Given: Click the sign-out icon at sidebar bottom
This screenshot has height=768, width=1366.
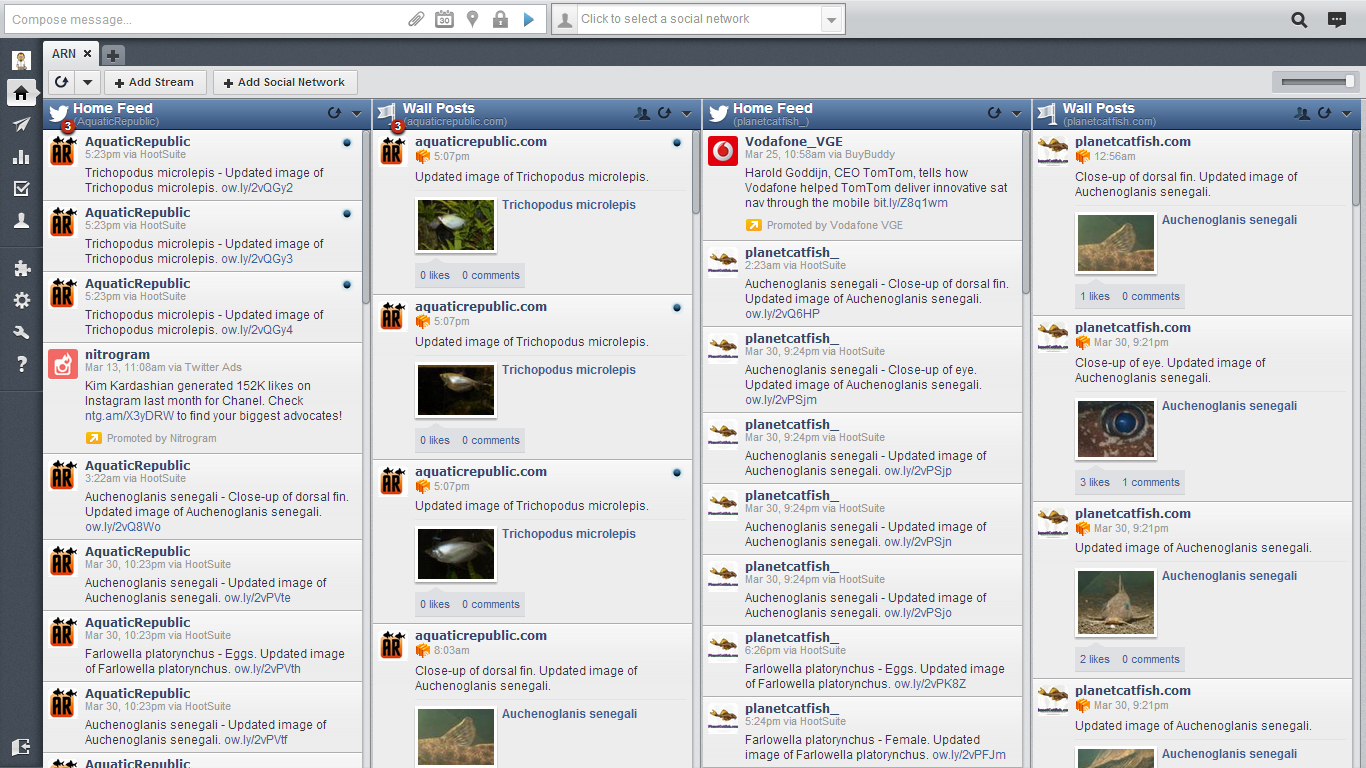Looking at the screenshot, I should pyautogui.click(x=21, y=747).
